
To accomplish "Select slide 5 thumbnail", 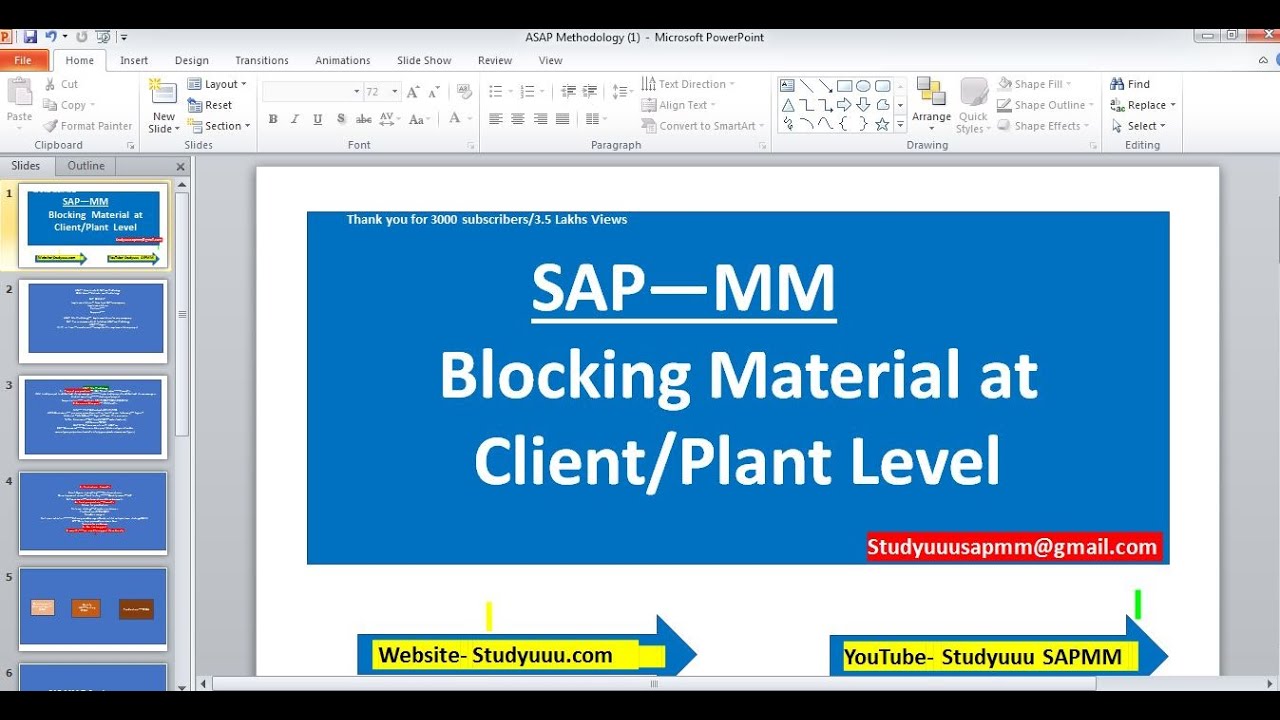I will click(x=95, y=608).
